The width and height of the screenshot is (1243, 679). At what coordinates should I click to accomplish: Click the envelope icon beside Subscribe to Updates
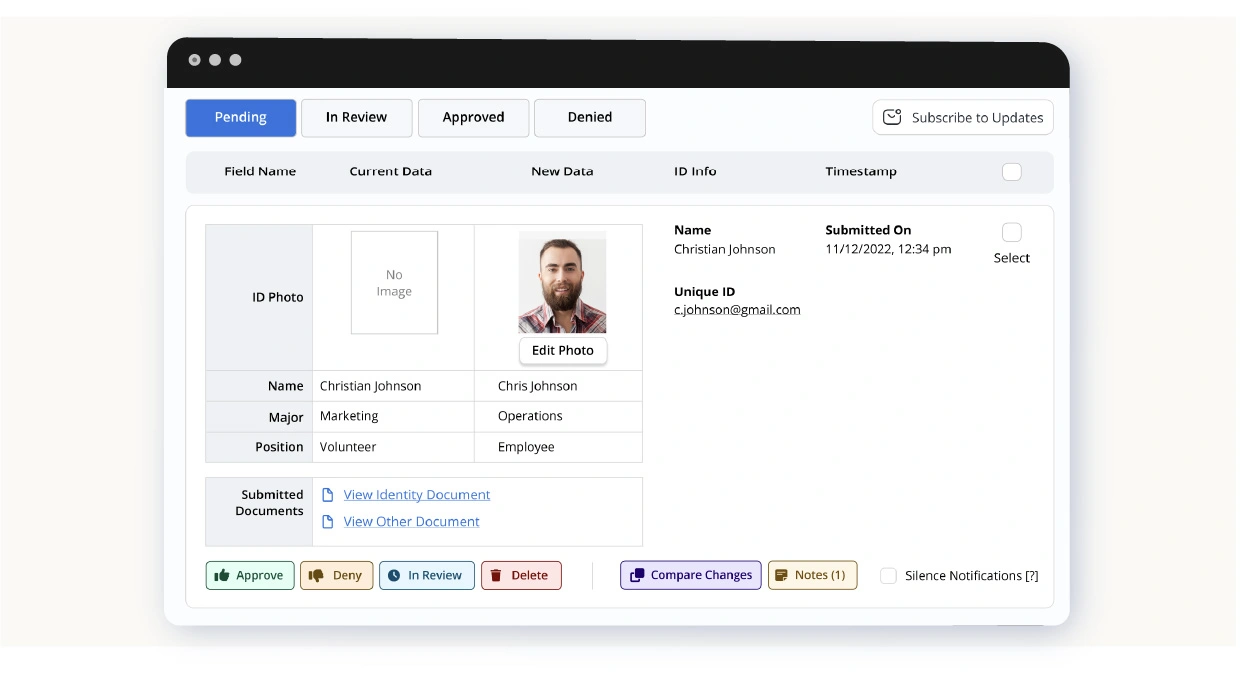click(x=892, y=117)
